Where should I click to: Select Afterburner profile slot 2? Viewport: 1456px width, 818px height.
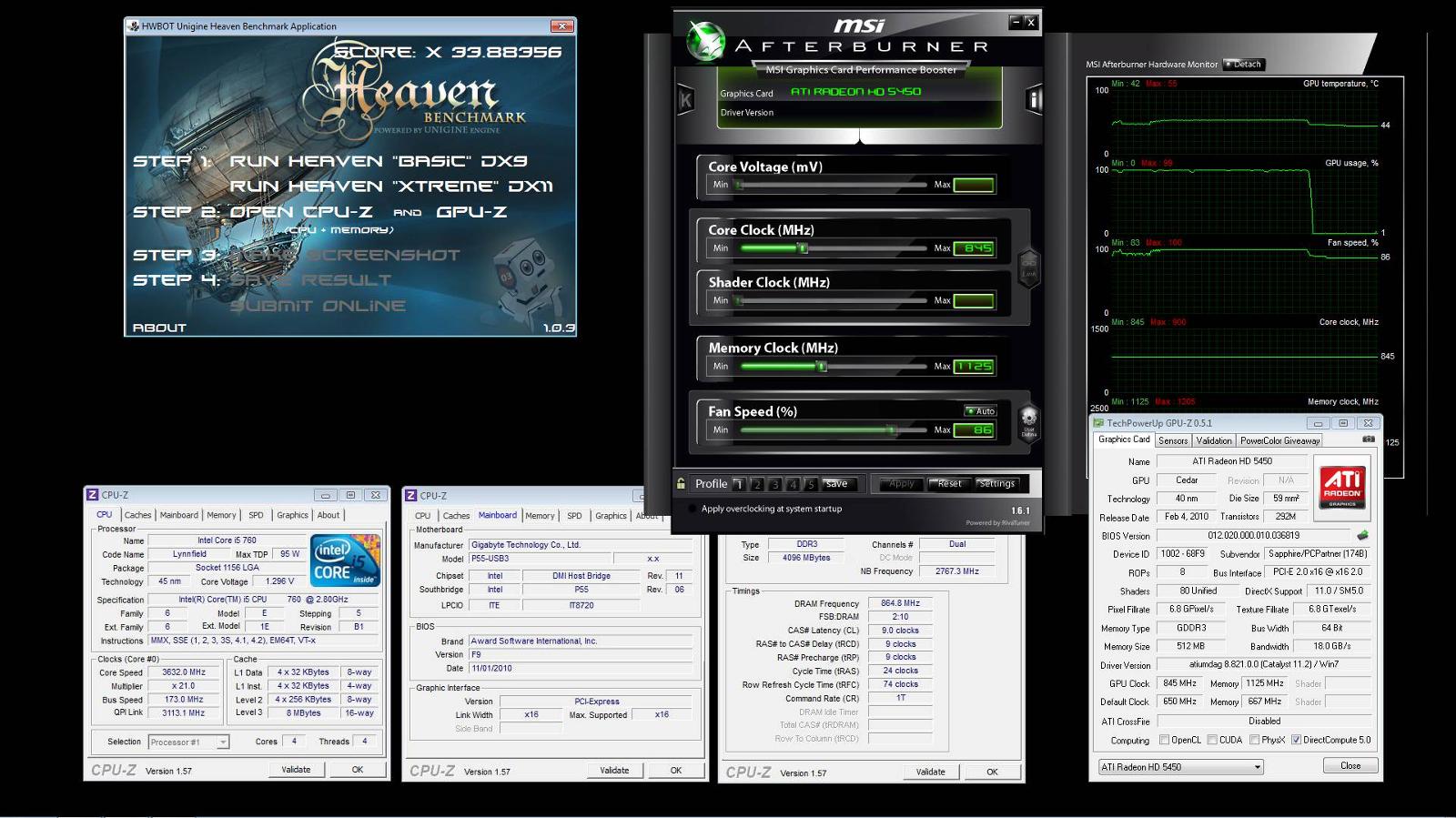click(757, 484)
